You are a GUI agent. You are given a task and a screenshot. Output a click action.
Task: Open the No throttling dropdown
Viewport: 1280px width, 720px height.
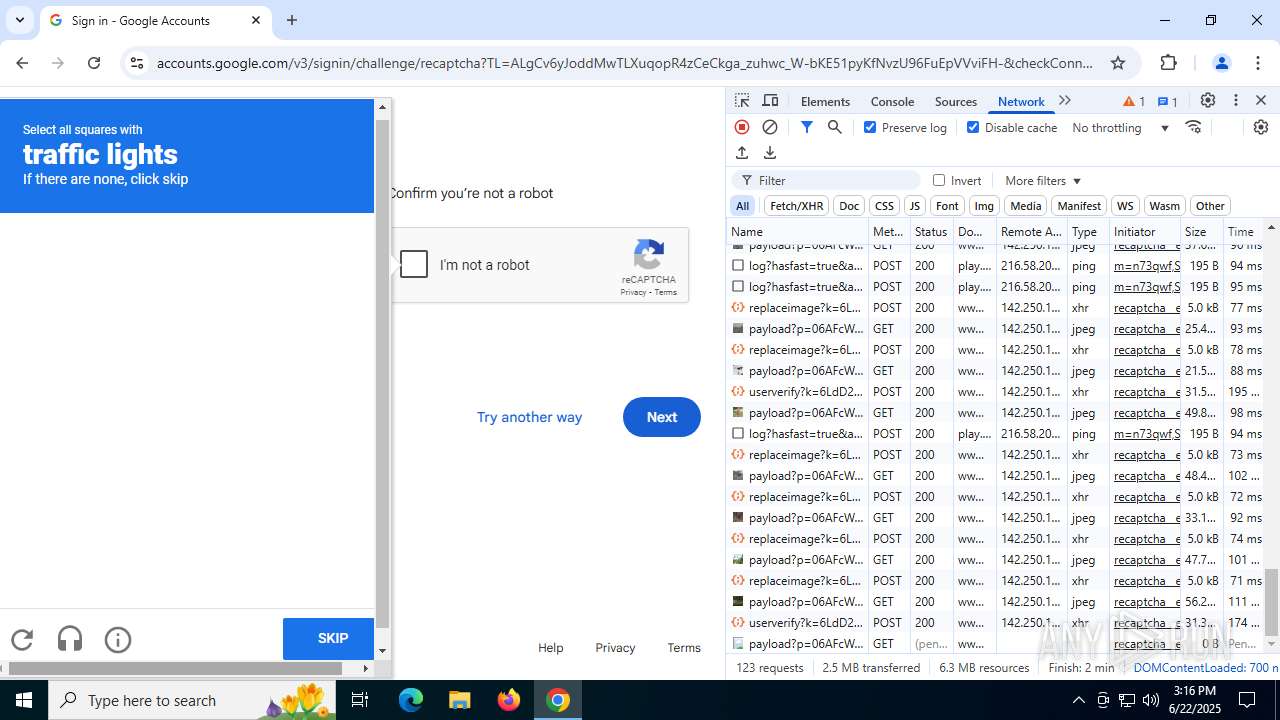pyautogui.click(x=1120, y=128)
